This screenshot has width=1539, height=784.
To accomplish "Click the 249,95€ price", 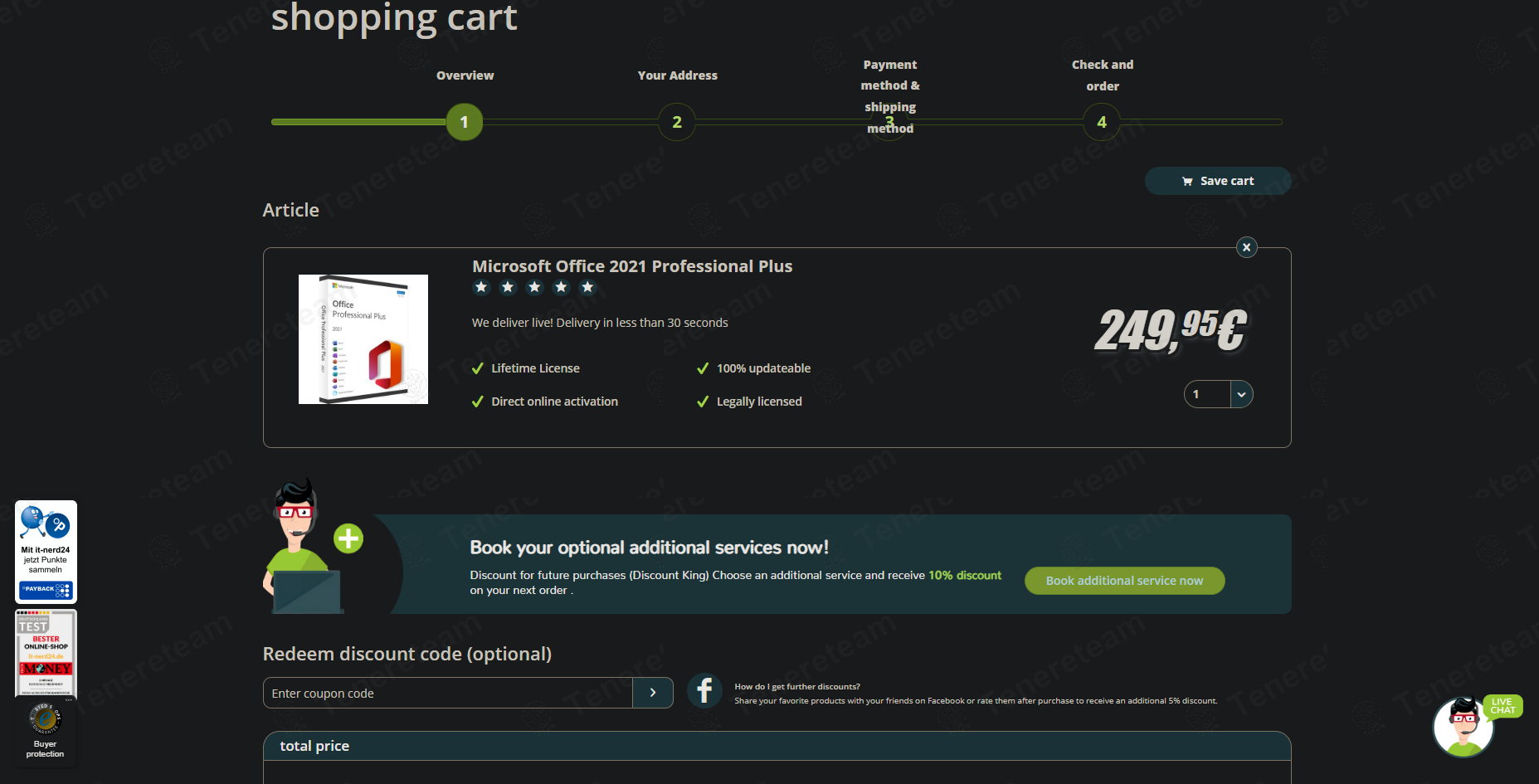I will (1171, 330).
